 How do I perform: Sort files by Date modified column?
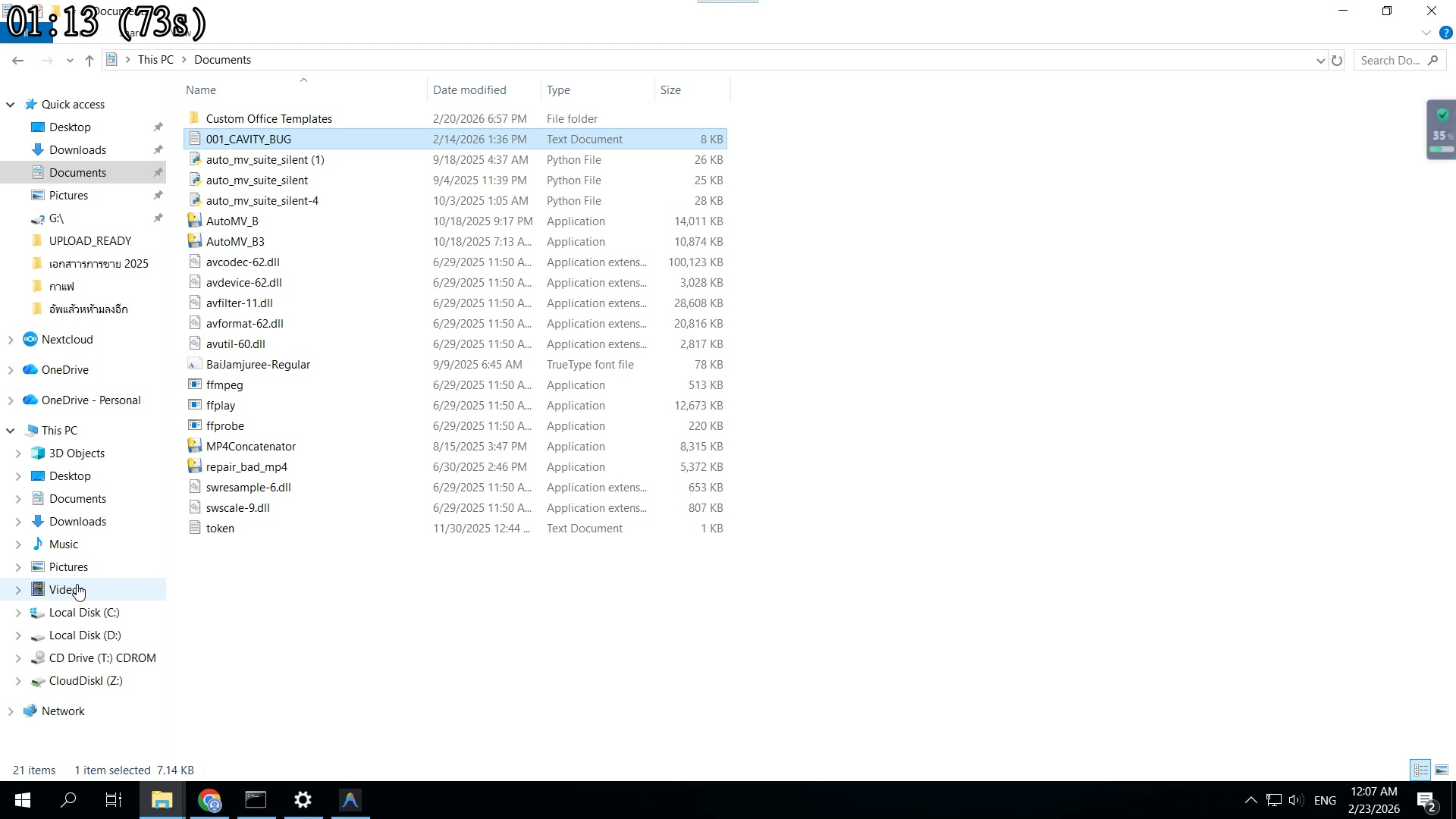pyautogui.click(x=469, y=90)
